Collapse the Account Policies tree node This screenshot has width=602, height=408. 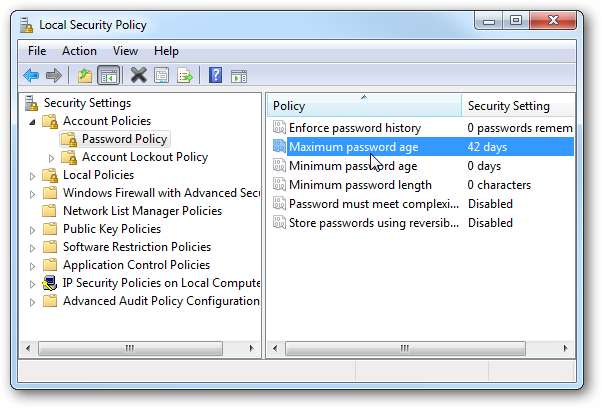(34, 121)
